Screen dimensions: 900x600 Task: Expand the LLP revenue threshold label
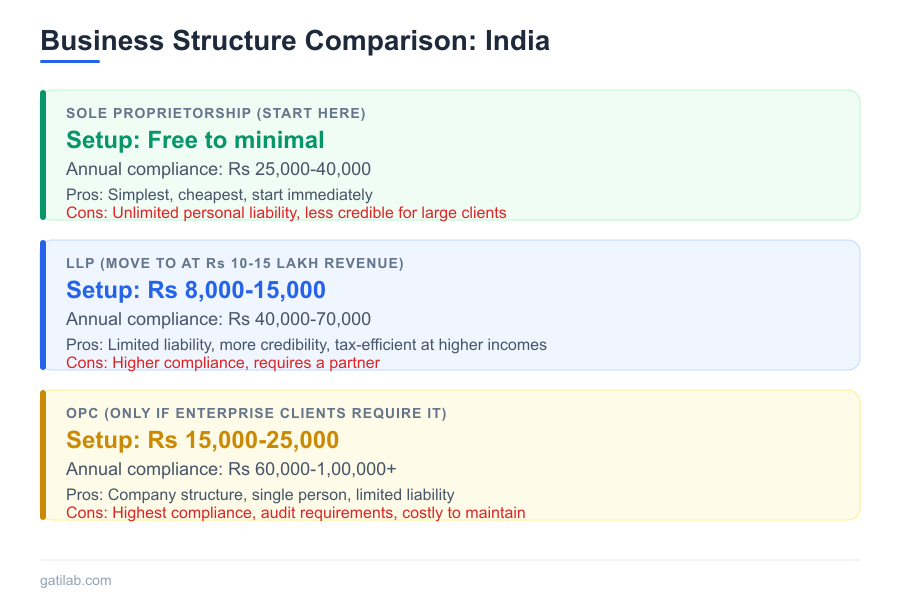coord(234,263)
